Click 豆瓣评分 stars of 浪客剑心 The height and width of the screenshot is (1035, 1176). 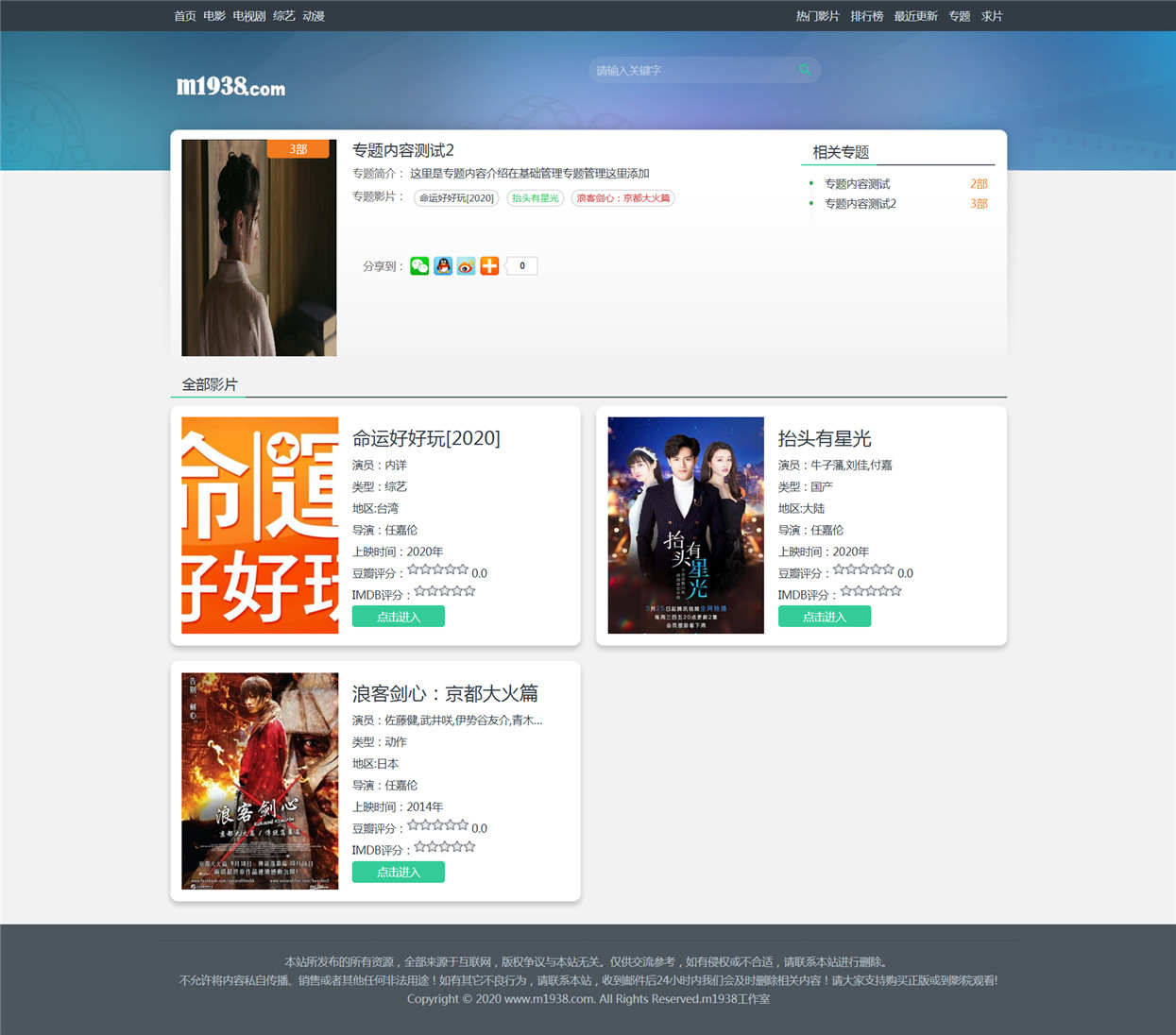(437, 824)
